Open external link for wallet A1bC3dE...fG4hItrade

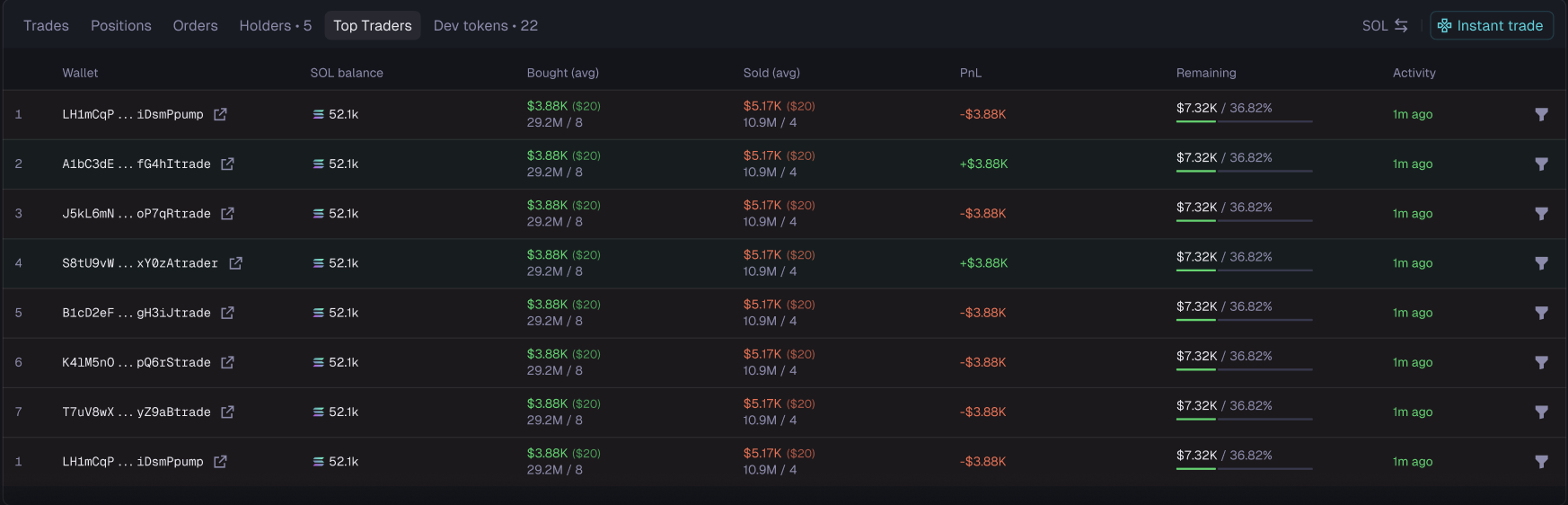click(227, 164)
